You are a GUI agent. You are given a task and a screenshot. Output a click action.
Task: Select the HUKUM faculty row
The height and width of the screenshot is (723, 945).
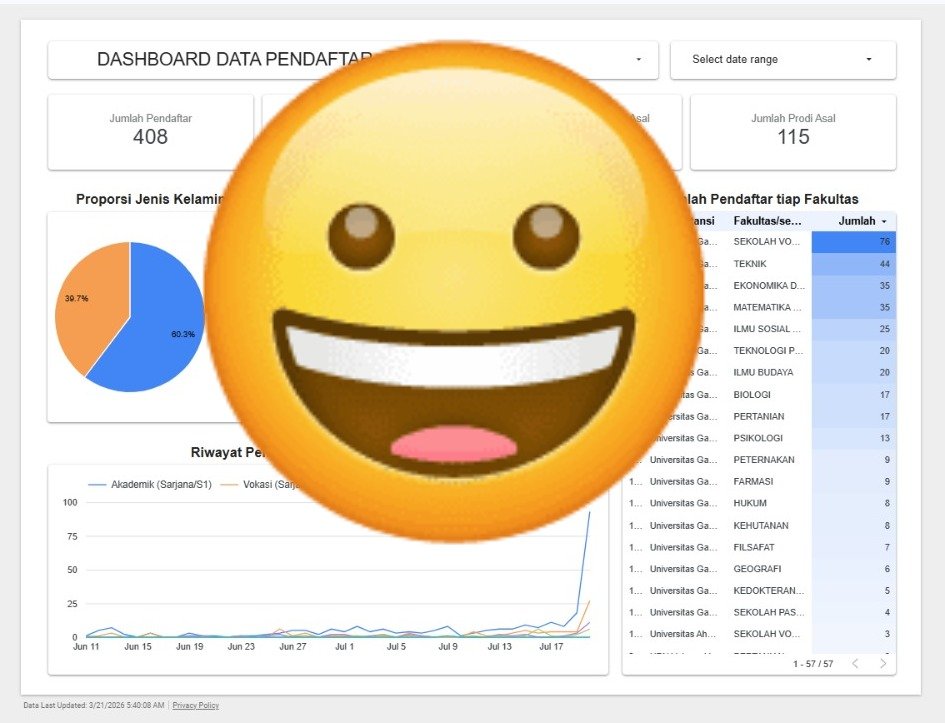point(759,503)
